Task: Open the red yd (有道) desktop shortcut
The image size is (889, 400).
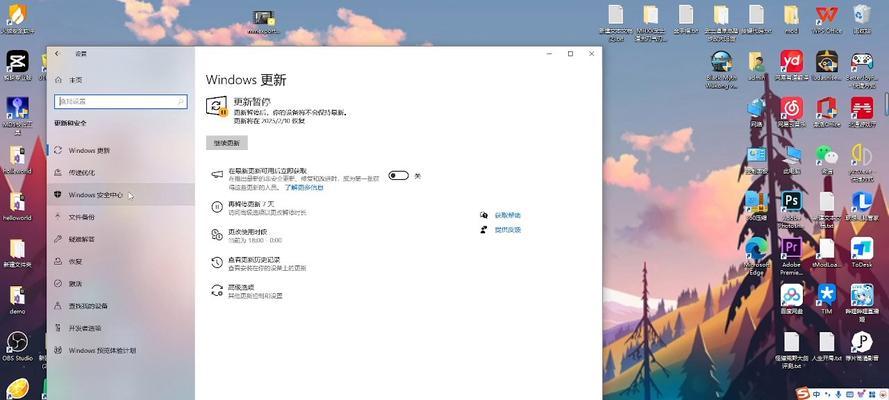Action: click(x=791, y=66)
